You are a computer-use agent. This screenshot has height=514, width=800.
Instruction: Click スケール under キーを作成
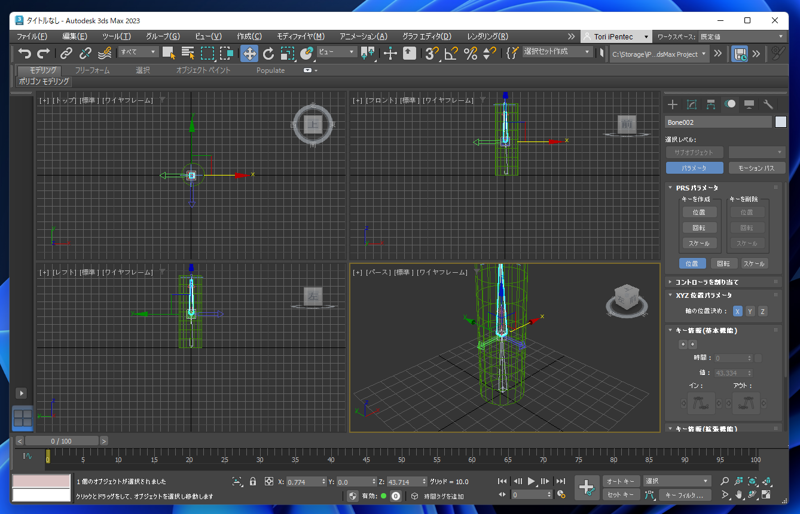coord(699,243)
